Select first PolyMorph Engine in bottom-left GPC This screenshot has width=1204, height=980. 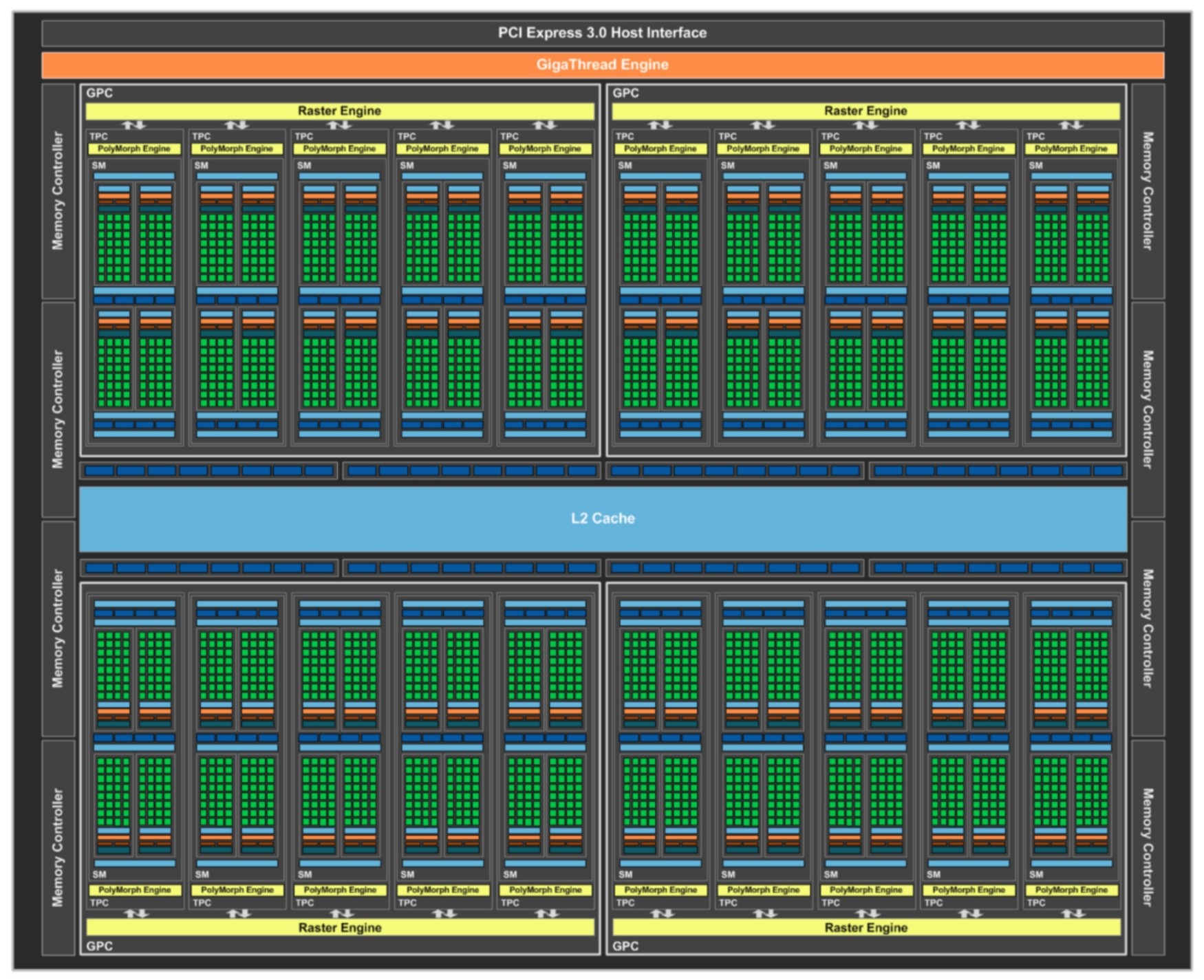pos(135,890)
